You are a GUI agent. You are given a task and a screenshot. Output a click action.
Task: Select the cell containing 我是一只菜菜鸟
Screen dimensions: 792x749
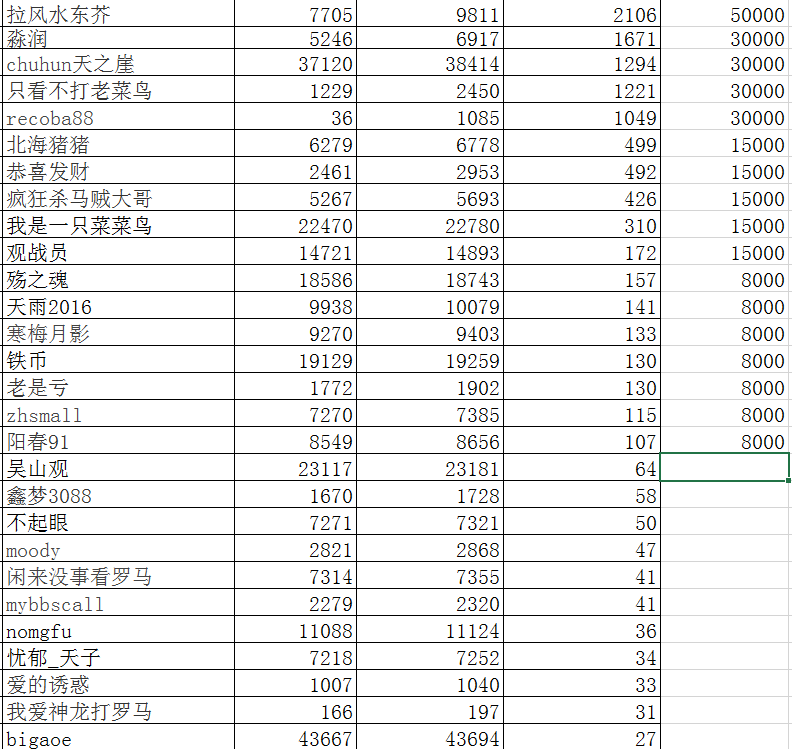click(80, 226)
